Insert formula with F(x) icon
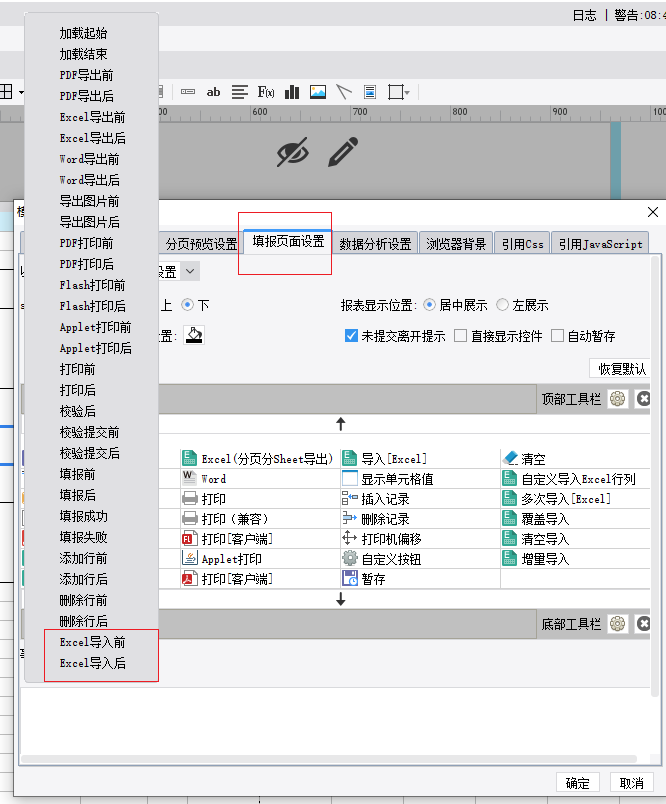The width and height of the screenshot is (666, 804). tap(266, 92)
